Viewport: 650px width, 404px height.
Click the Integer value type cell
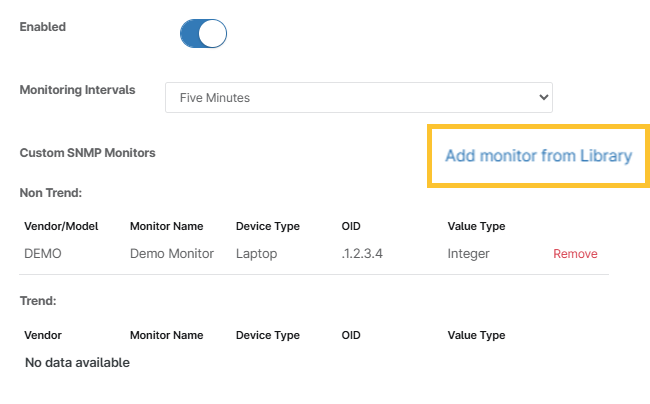(468, 254)
